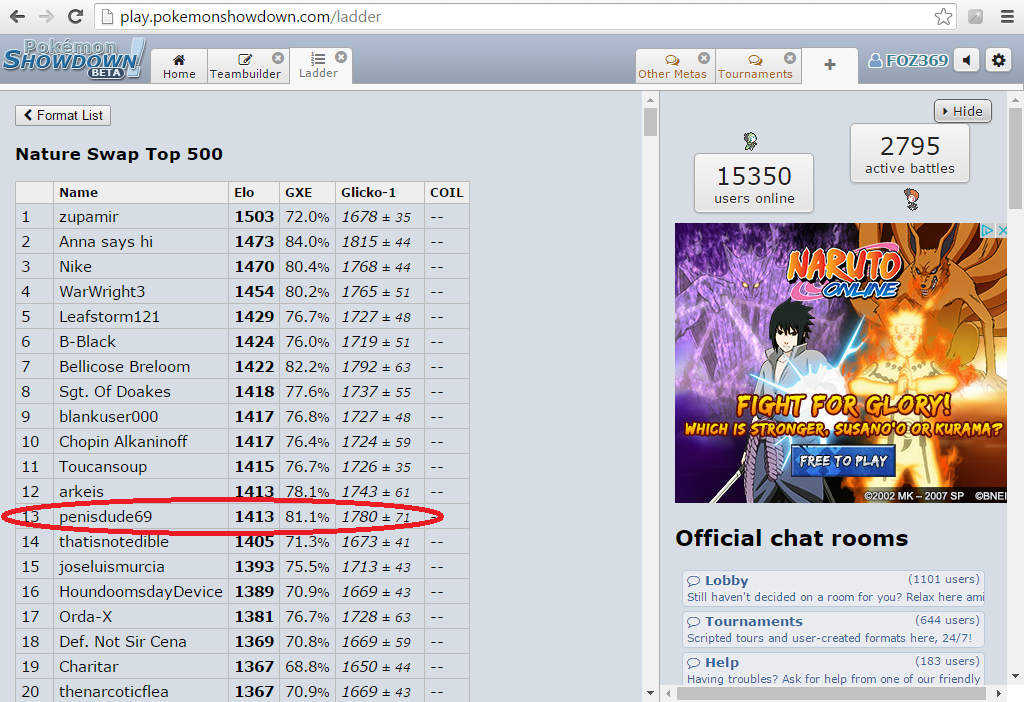Close the Ladder tab

(x=341, y=57)
